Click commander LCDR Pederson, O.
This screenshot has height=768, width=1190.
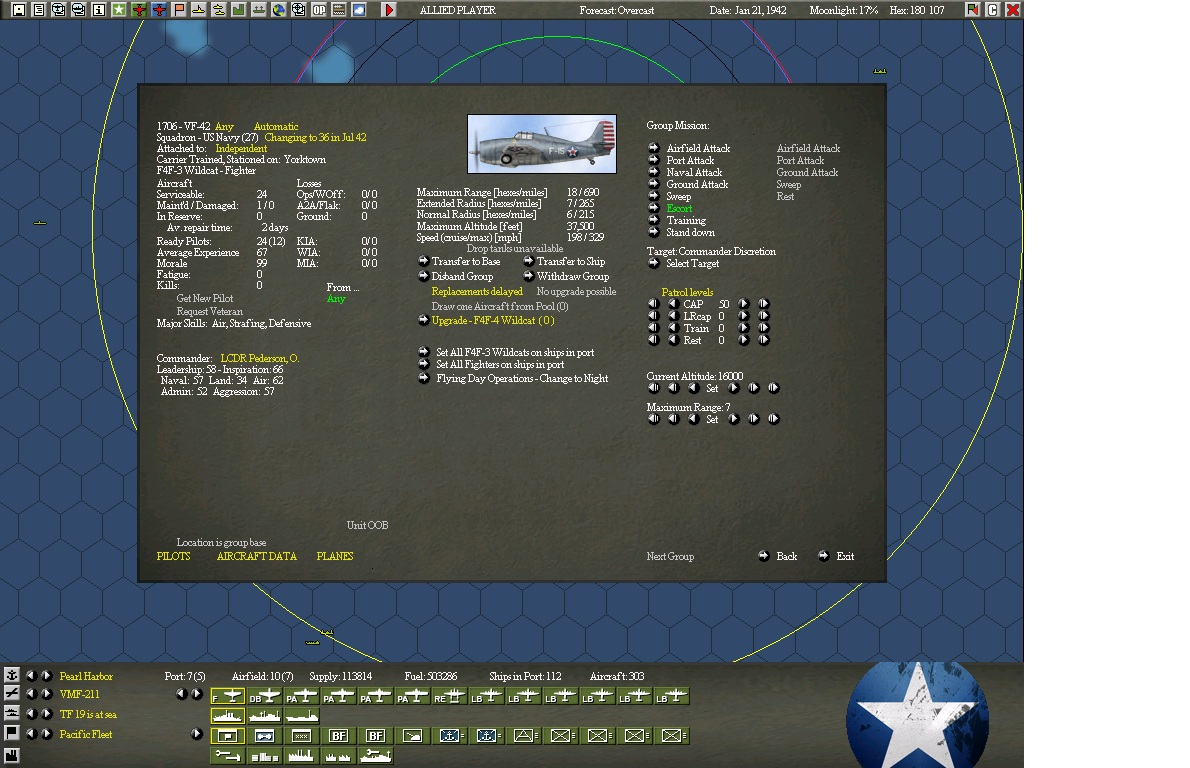tap(260, 358)
